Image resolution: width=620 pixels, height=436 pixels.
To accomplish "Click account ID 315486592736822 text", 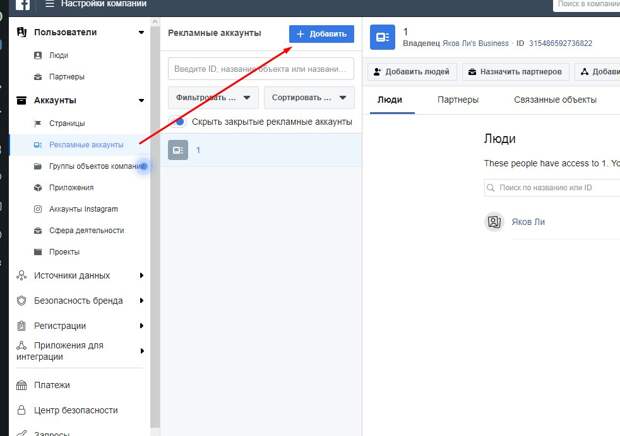I will [x=560, y=43].
